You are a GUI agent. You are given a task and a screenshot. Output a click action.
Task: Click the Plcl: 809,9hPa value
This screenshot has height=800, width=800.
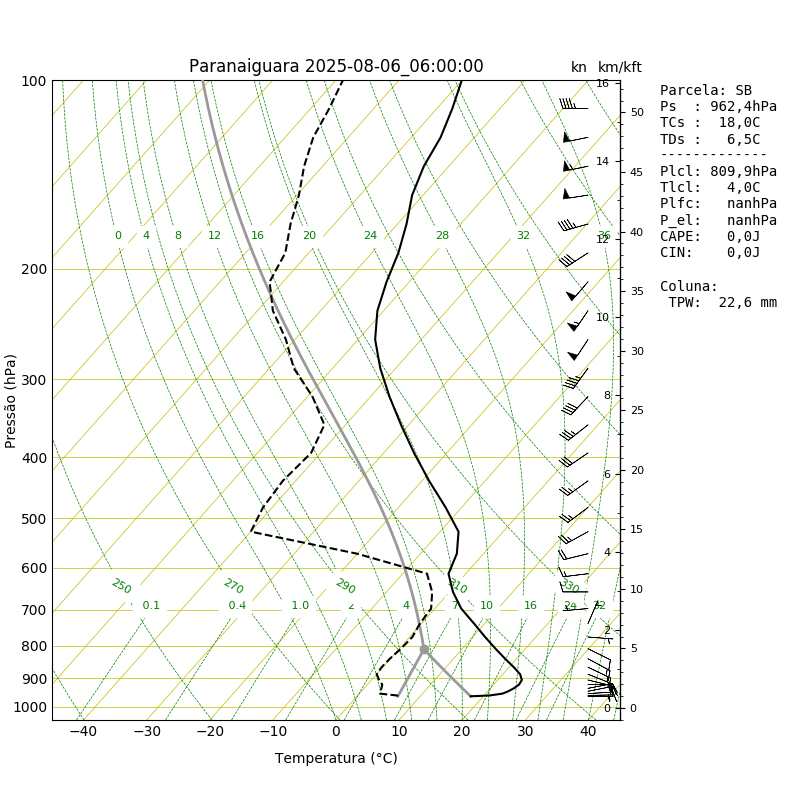point(718,171)
